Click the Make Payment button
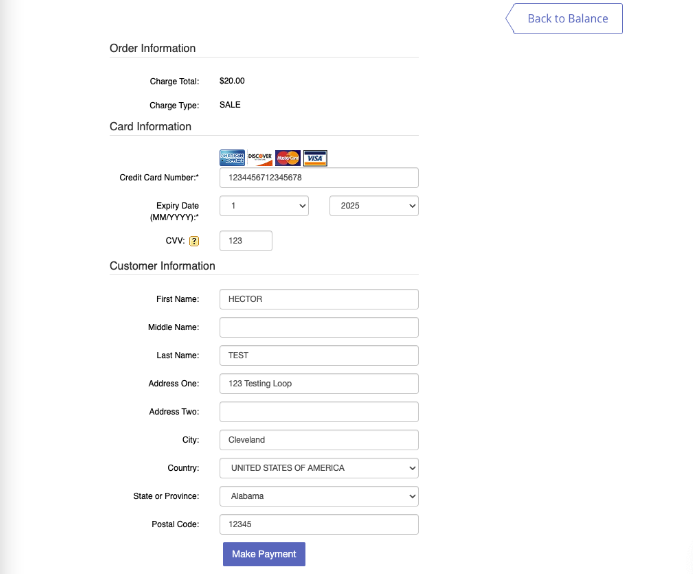This screenshot has width=693, height=574. point(264,554)
